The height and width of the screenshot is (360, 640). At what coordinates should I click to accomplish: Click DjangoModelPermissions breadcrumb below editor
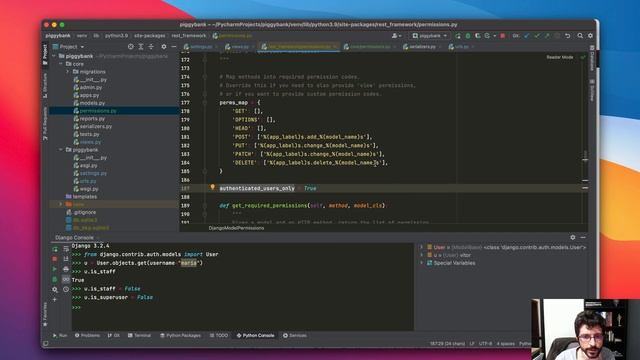pos(236,228)
